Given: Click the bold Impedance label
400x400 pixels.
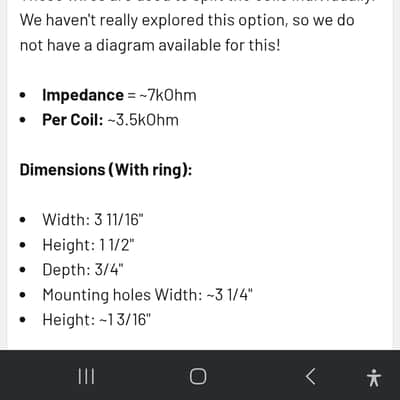Looking at the screenshot, I should 83,95.
